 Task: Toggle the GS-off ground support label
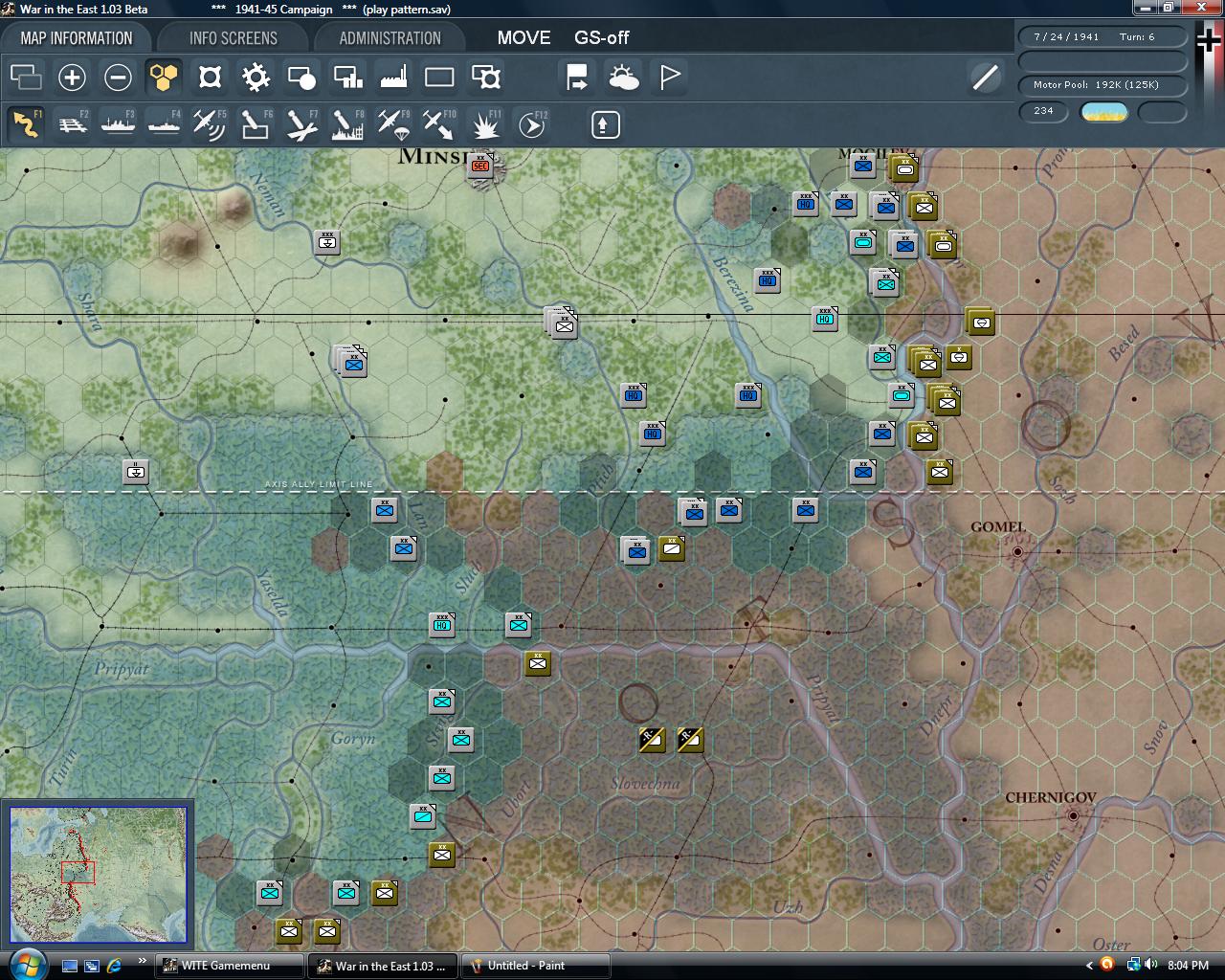602,38
